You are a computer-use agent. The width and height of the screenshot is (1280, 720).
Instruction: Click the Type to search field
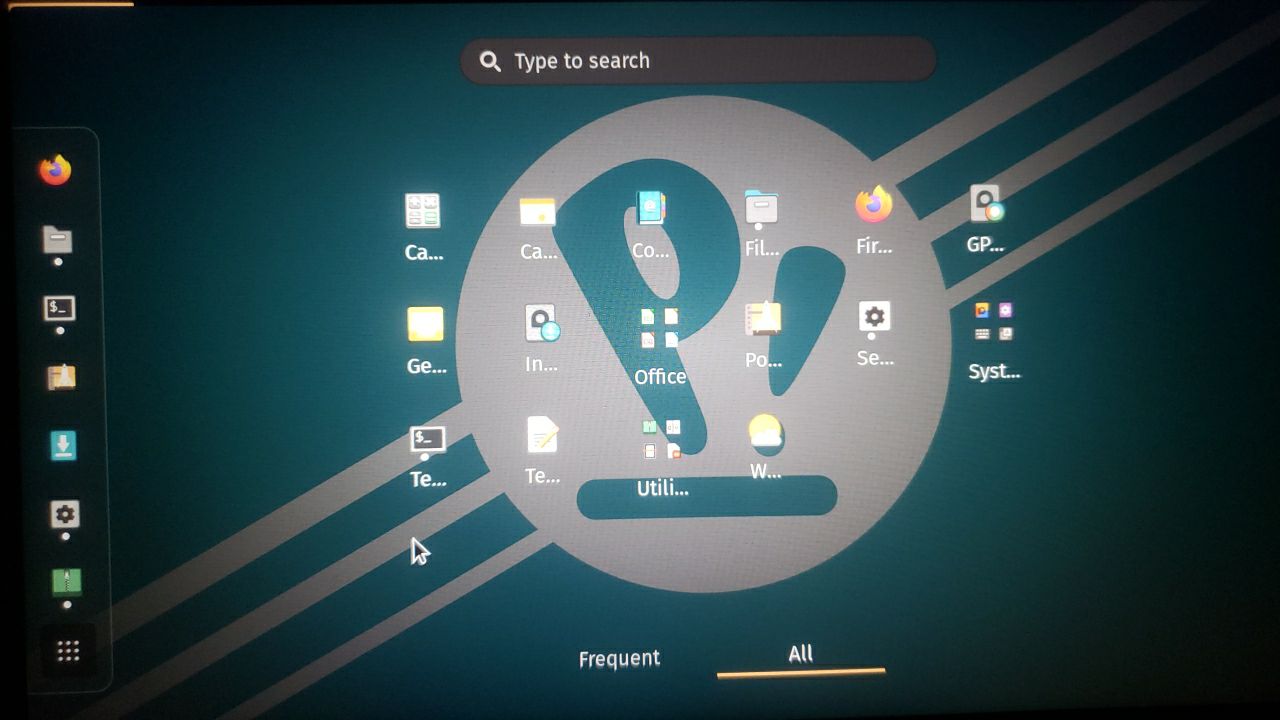tap(698, 61)
